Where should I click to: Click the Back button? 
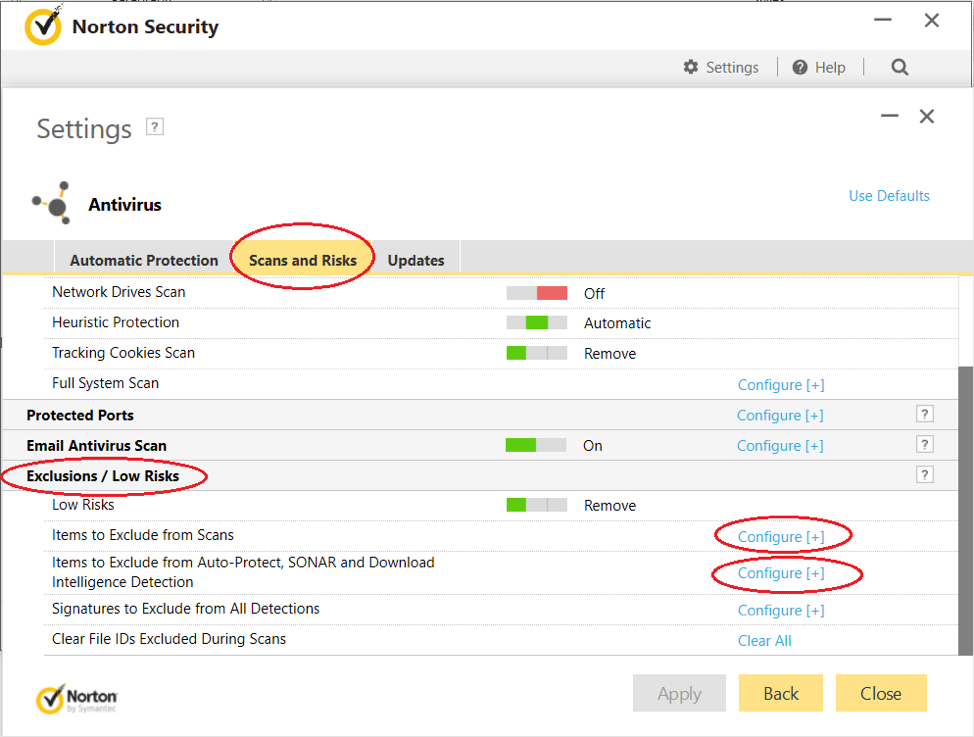point(781,693)
